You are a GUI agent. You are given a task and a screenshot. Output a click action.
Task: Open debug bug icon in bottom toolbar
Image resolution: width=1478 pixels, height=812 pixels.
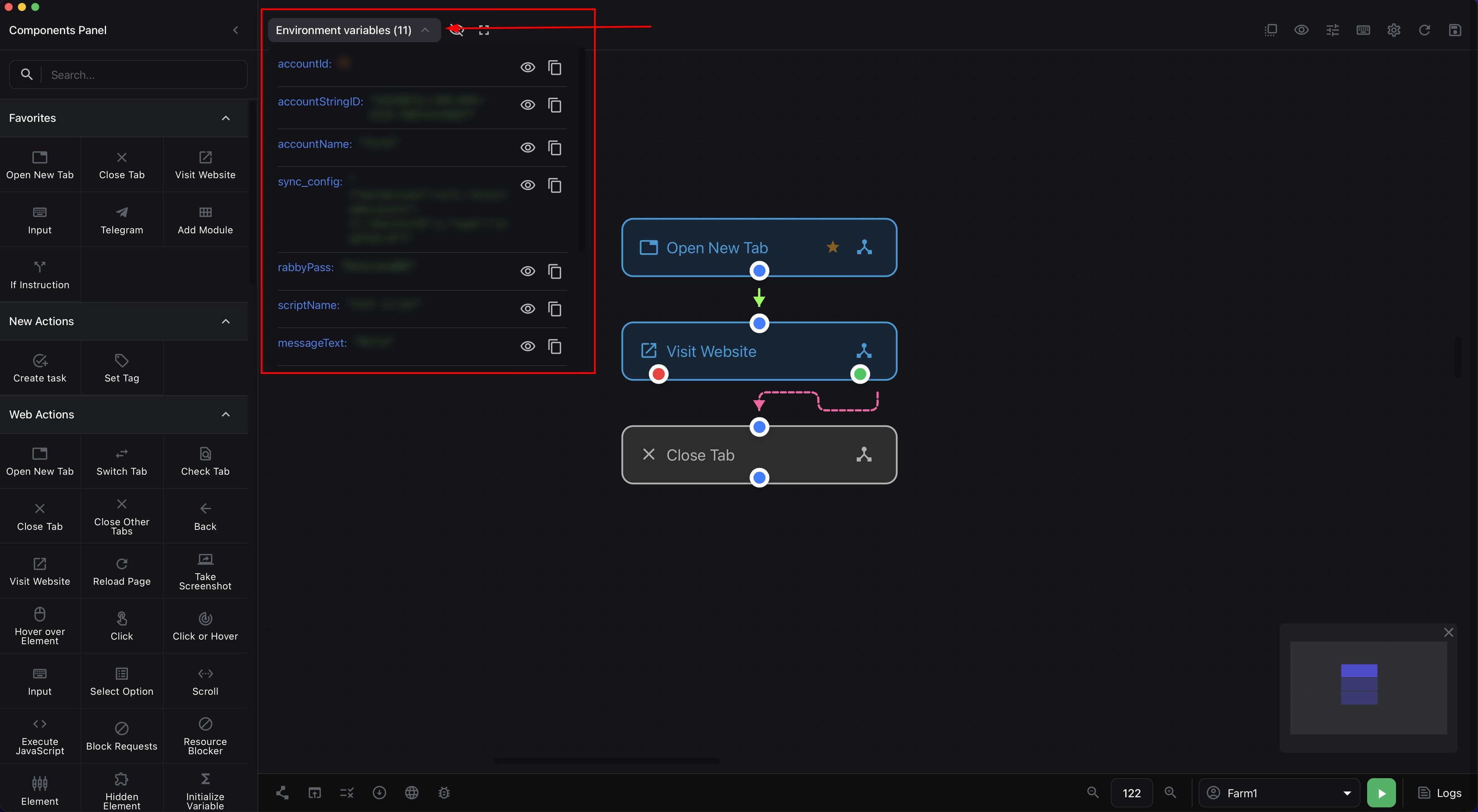[x=443, y=792]
